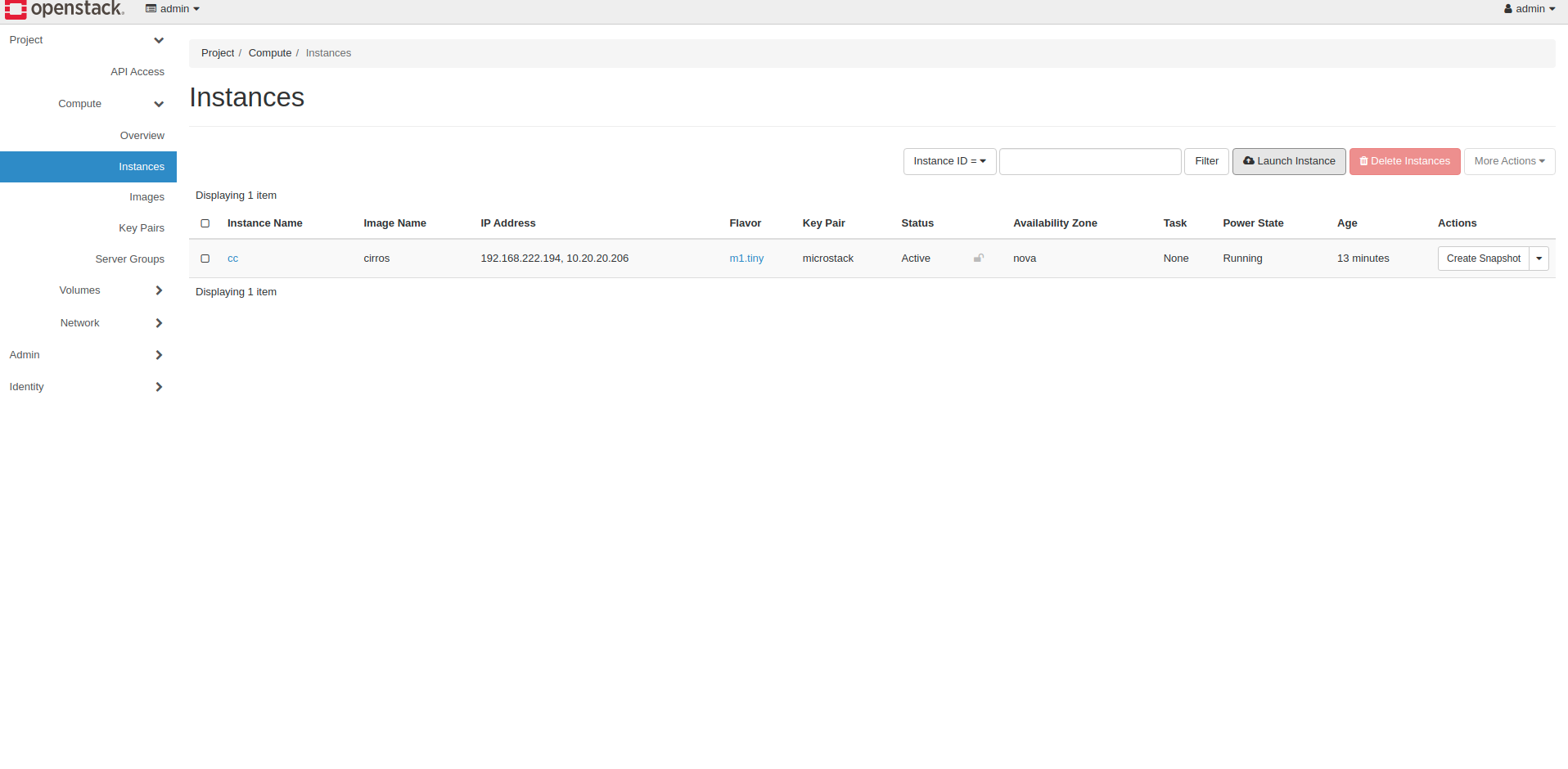Click the Create Snapshot button
Viewport: 1568px width, 769px height.
1483,259
